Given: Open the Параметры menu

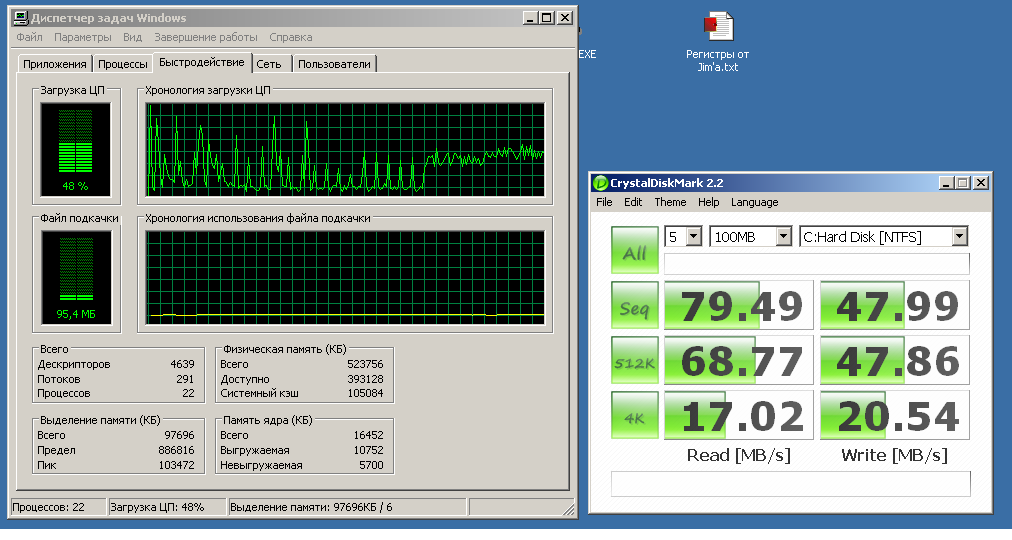Looking at the screenshot, I should 83,37.
